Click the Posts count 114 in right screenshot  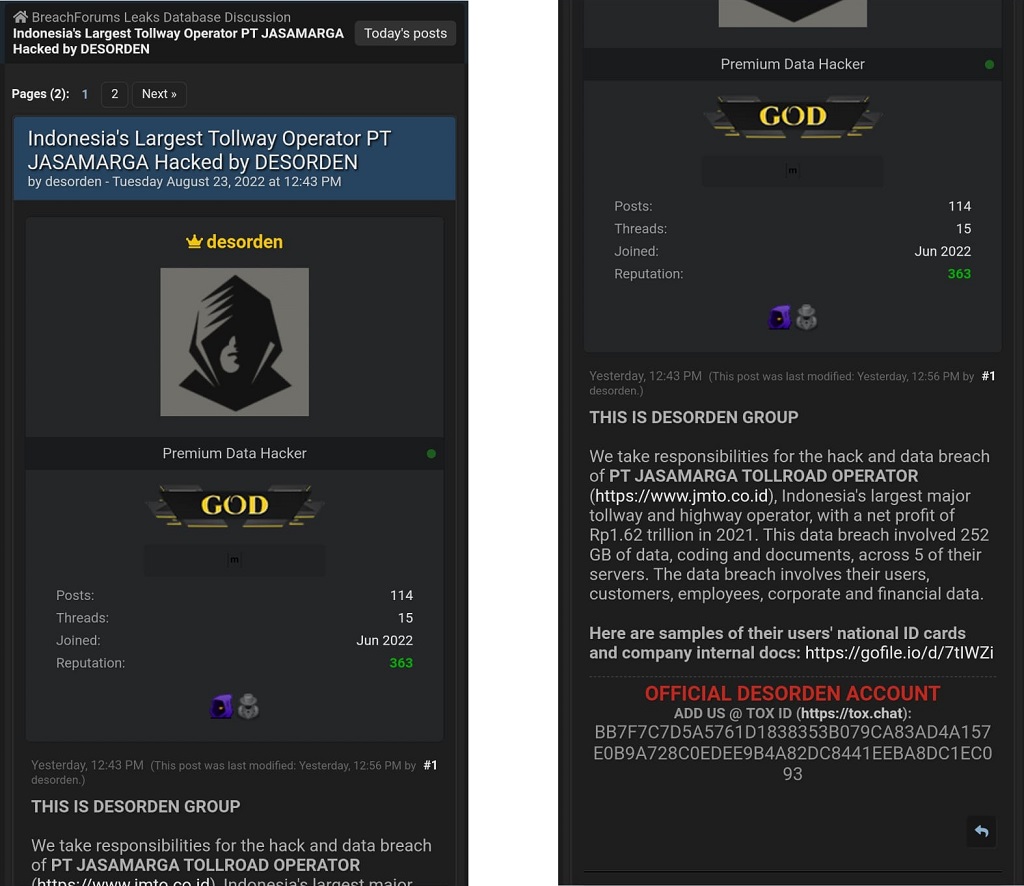click(x=960, y=206)
